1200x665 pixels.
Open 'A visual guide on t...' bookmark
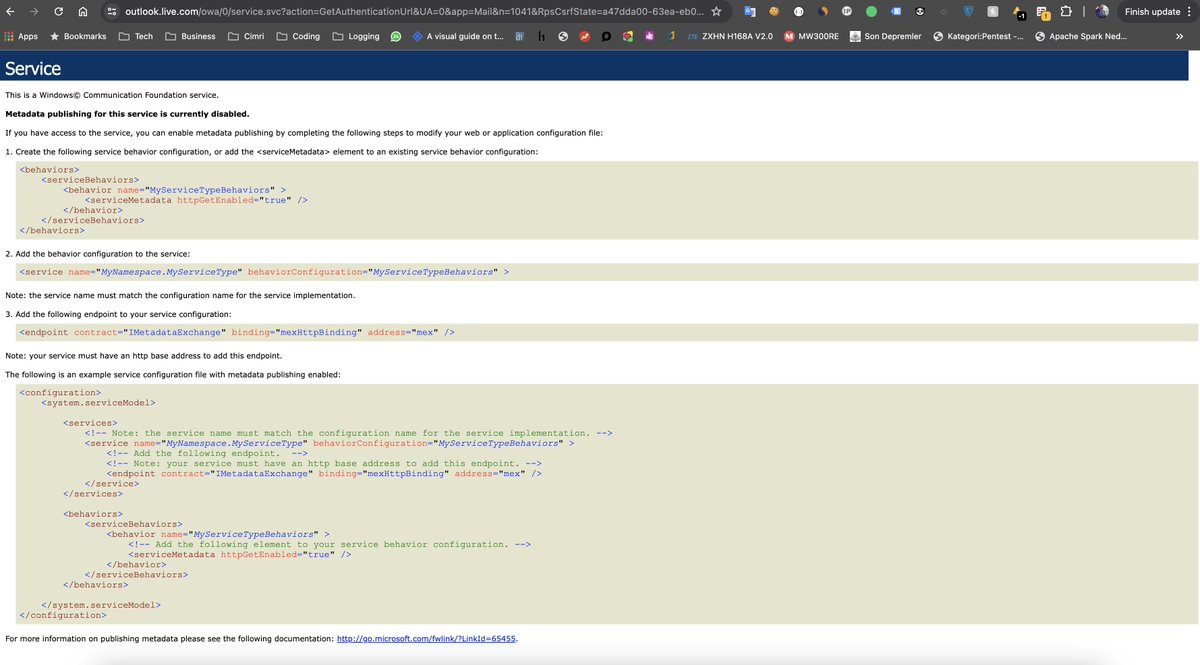[x=457, y=36]
